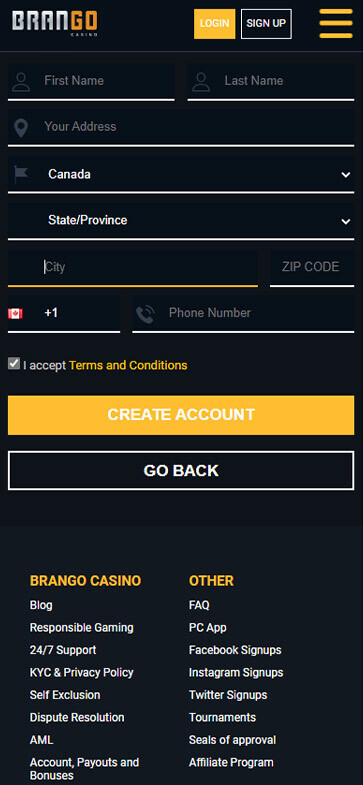Visit the Responsible Gaming footer link
Image resolution: width=363 pixels, height=785 pixels.
tap(82, 627)
